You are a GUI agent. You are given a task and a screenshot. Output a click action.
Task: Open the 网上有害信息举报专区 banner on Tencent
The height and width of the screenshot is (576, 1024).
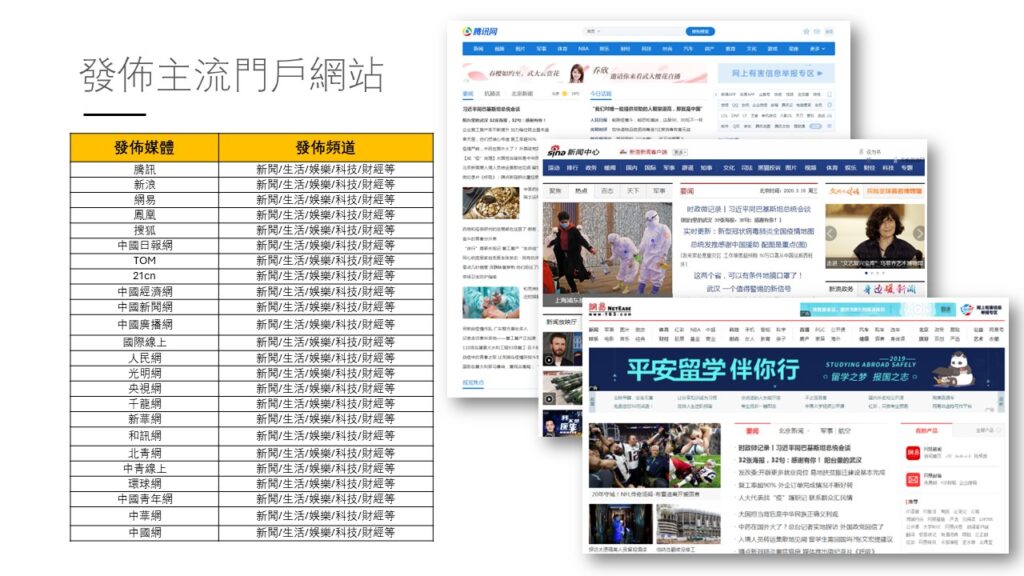click(x=775, y=73)
